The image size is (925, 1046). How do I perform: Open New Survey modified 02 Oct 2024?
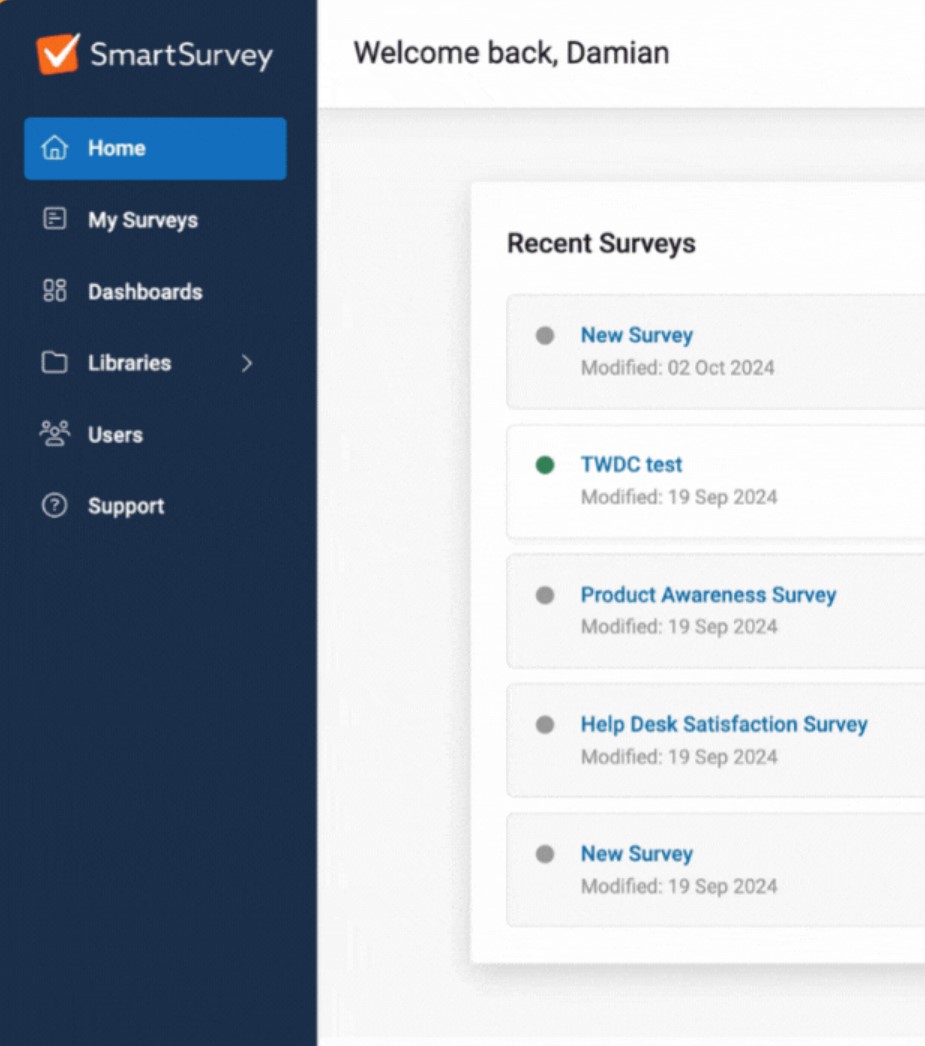pos(637,335)
